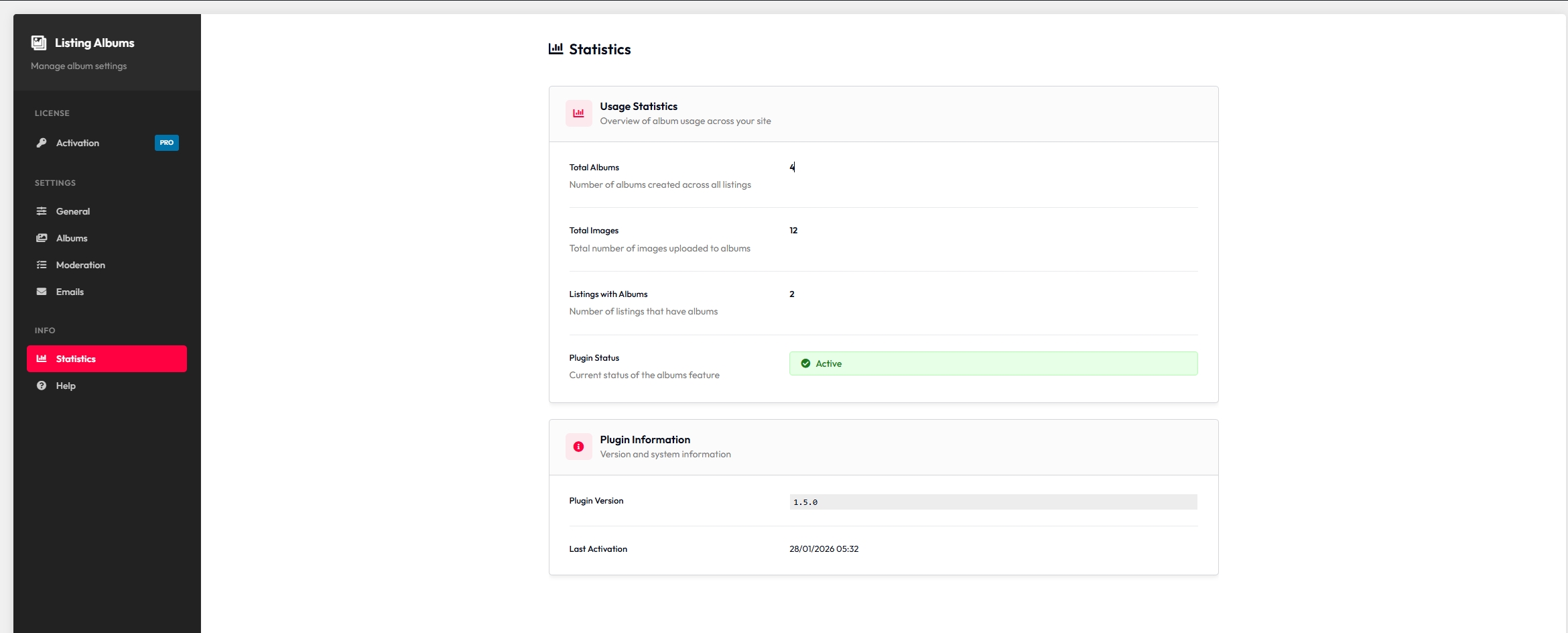Click the Moderation list icon
The height and width of the screenshot is (633, 1568).
(x=42, y=264)
